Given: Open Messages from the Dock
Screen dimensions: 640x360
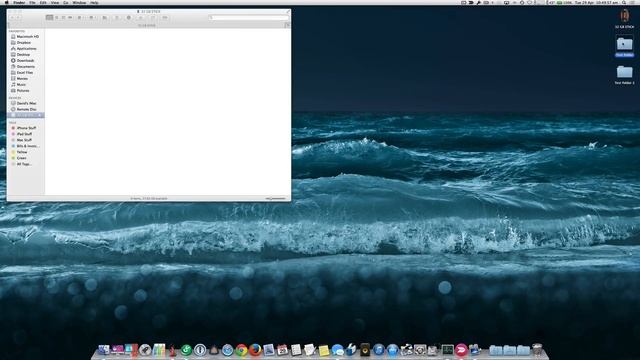Looking at the screenshot, I should pos(338,350).
